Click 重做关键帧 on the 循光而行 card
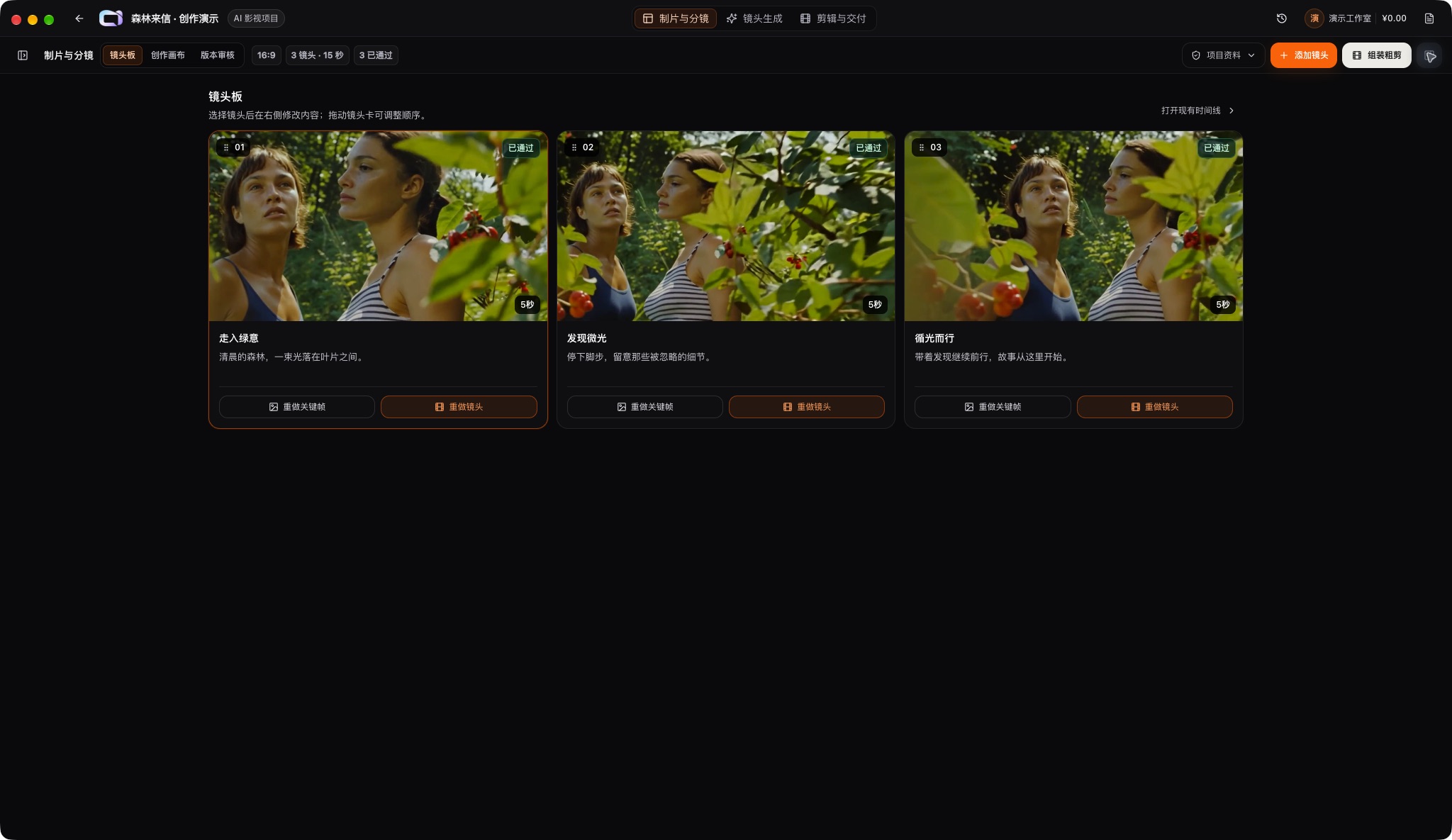 coord(993,407)
